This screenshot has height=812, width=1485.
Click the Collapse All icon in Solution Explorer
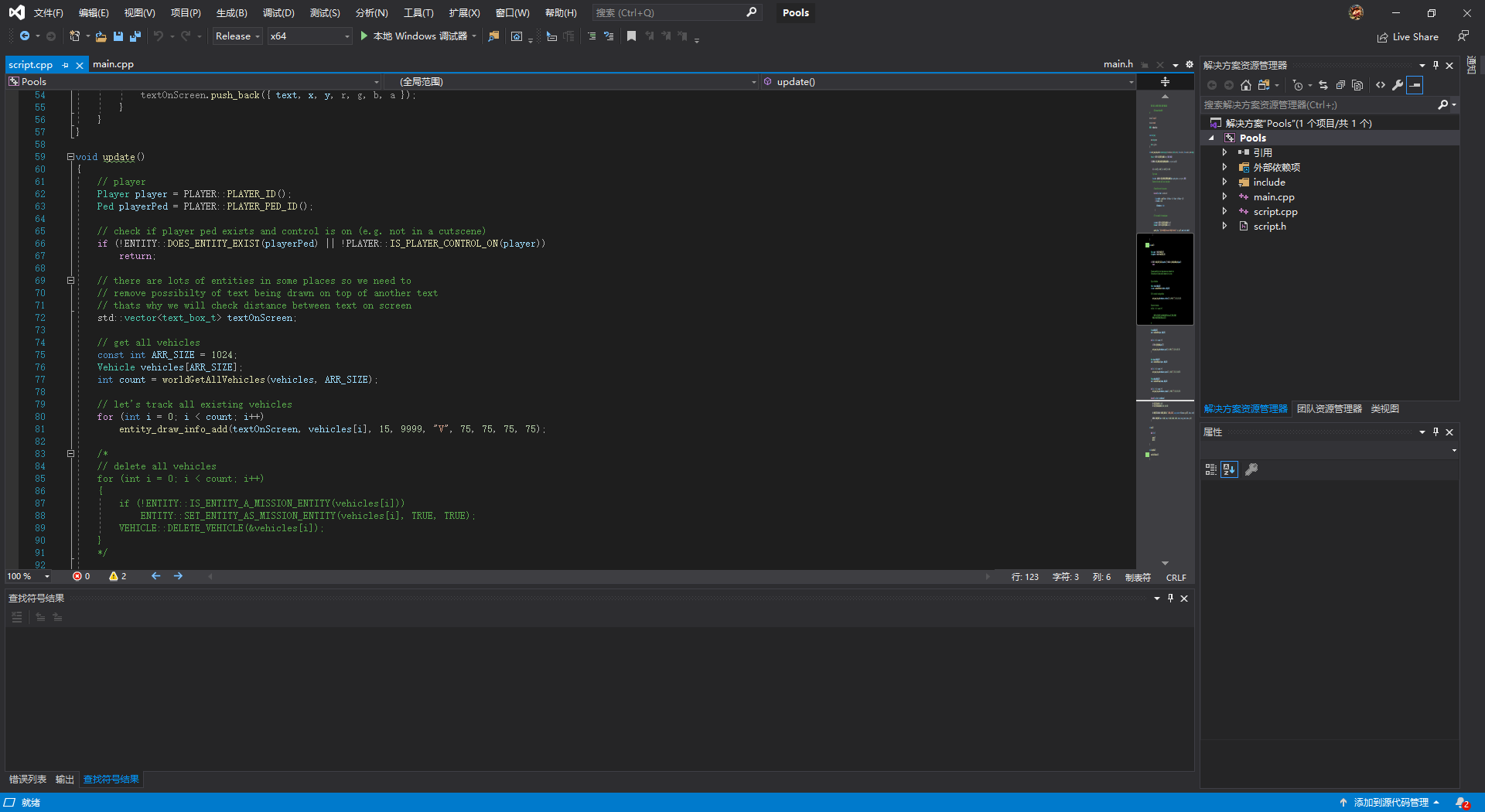(1340, 85)
